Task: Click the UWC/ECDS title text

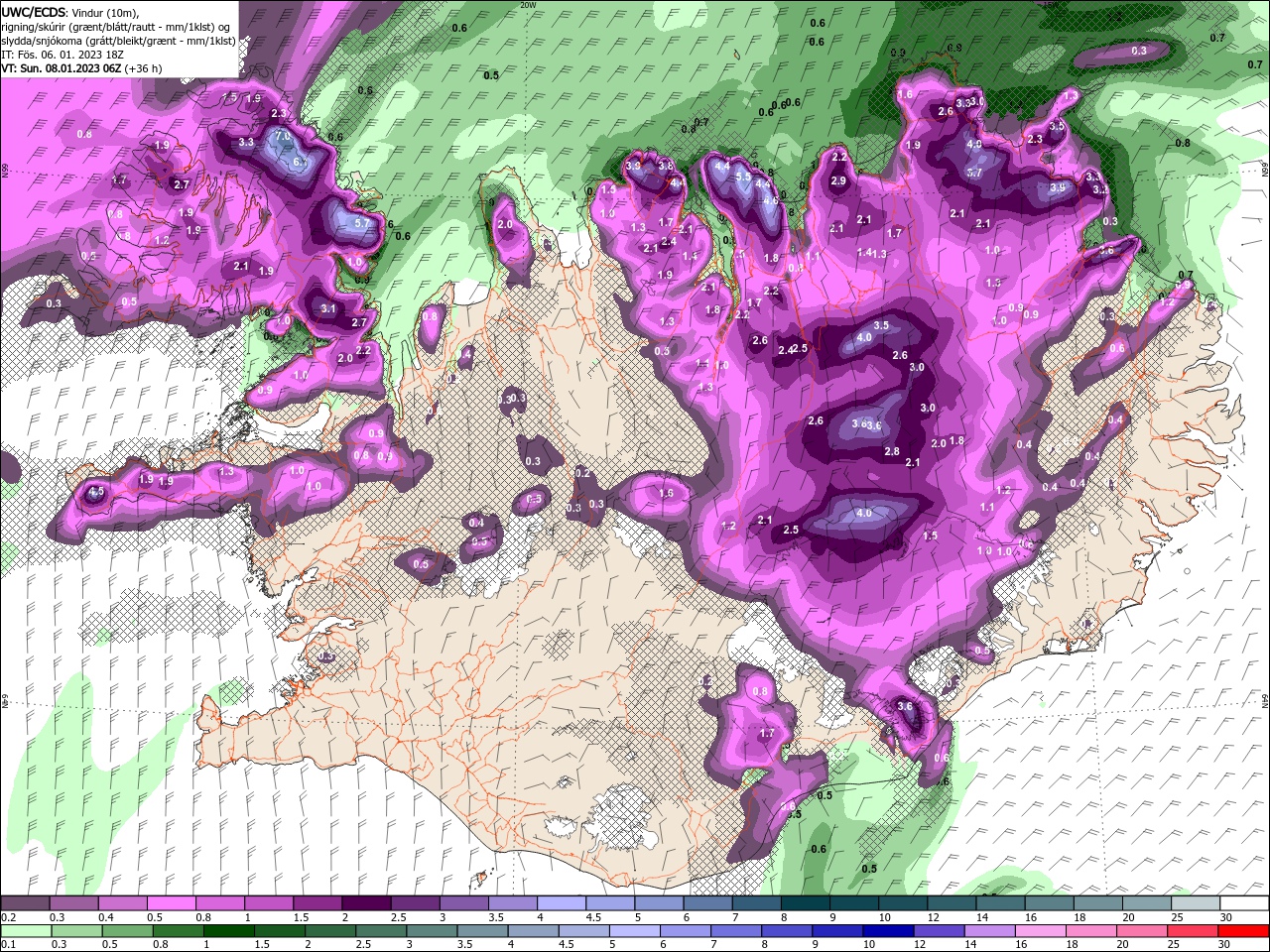Action: pos(34,12)
